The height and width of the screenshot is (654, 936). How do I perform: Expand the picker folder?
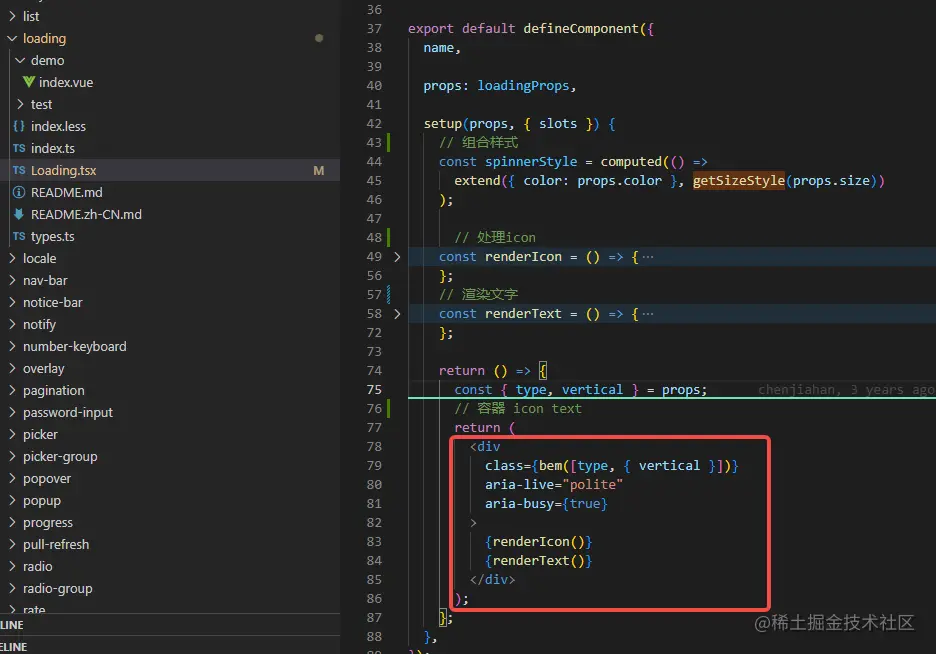[x=12, y=434]
